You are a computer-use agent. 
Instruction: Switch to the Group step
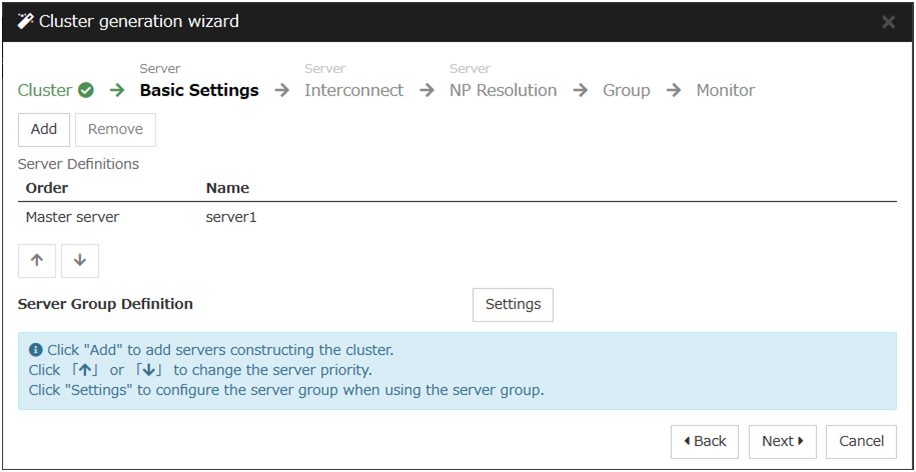click(626, 90)
